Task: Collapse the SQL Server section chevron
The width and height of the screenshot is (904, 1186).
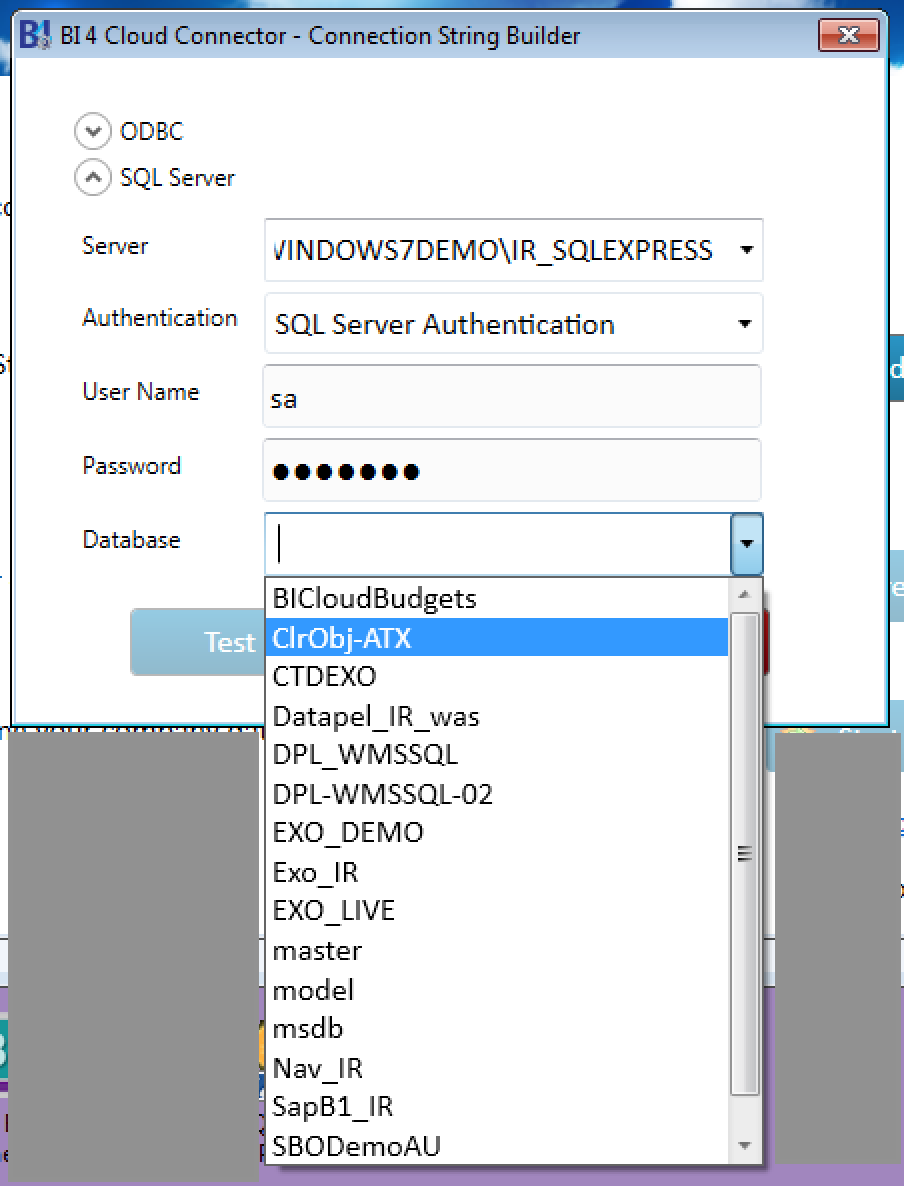Action: [x=92, y=178]
